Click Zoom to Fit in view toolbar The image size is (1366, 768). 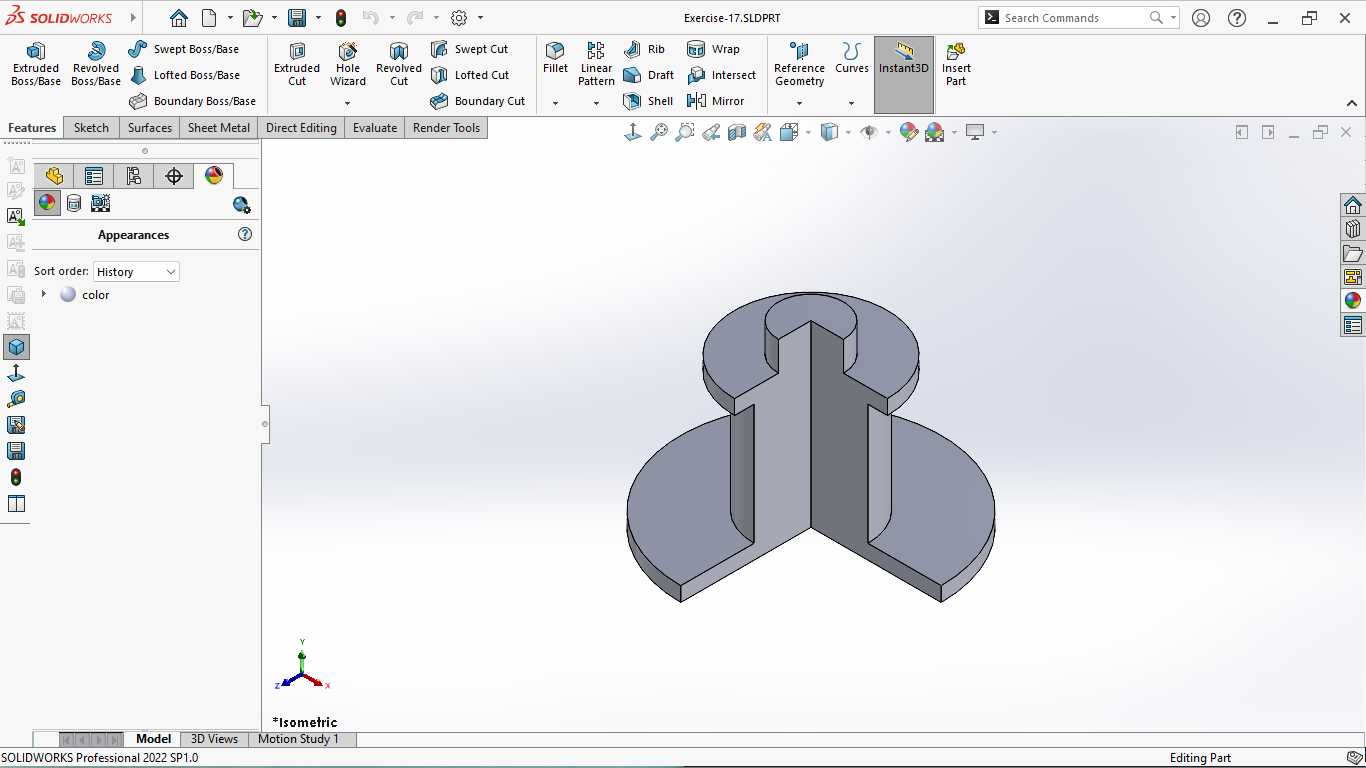[659, 132]
